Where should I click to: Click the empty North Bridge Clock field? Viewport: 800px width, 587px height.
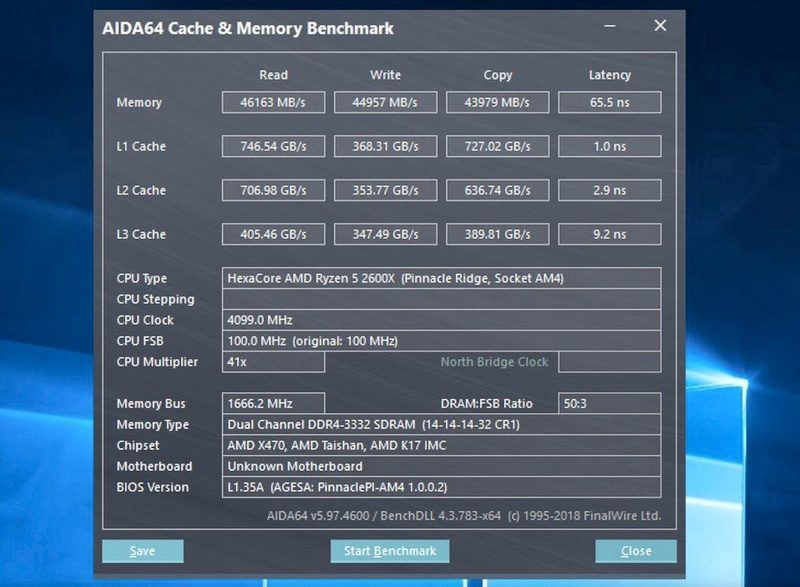[x=610, y=362]
